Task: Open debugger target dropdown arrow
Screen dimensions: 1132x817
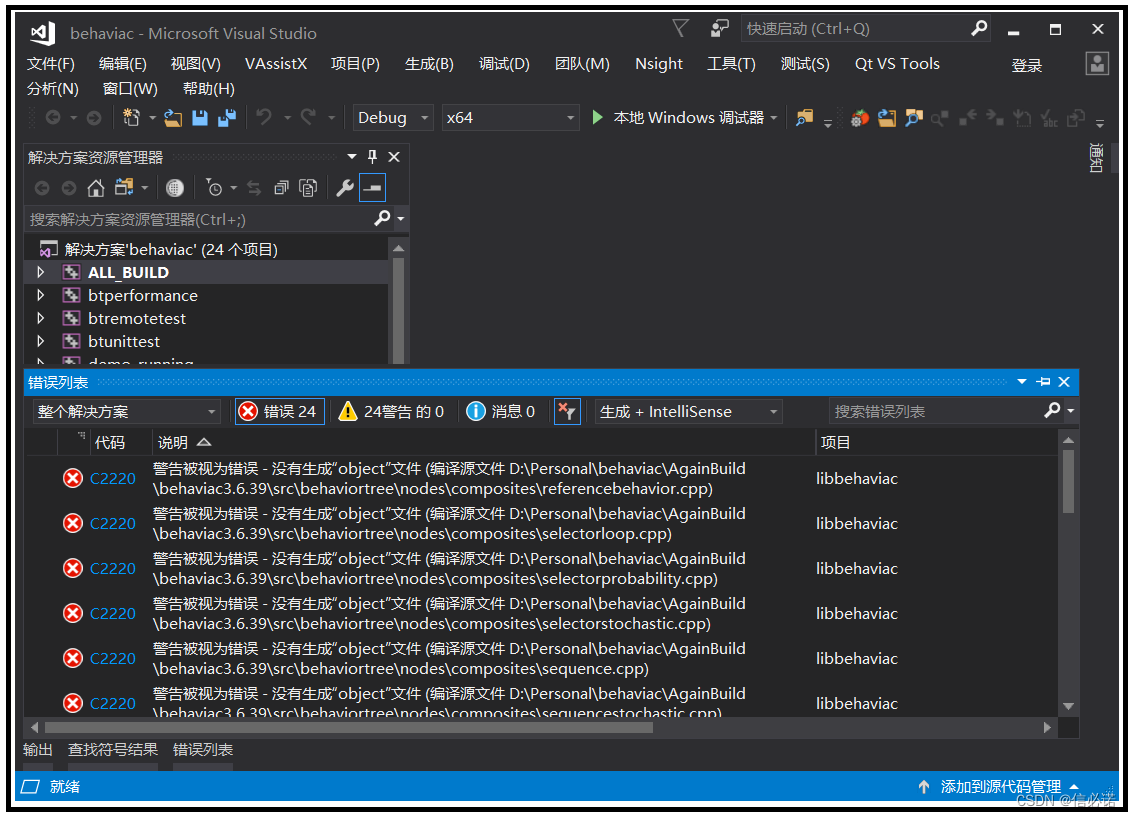Action: (x=774, y=118)
